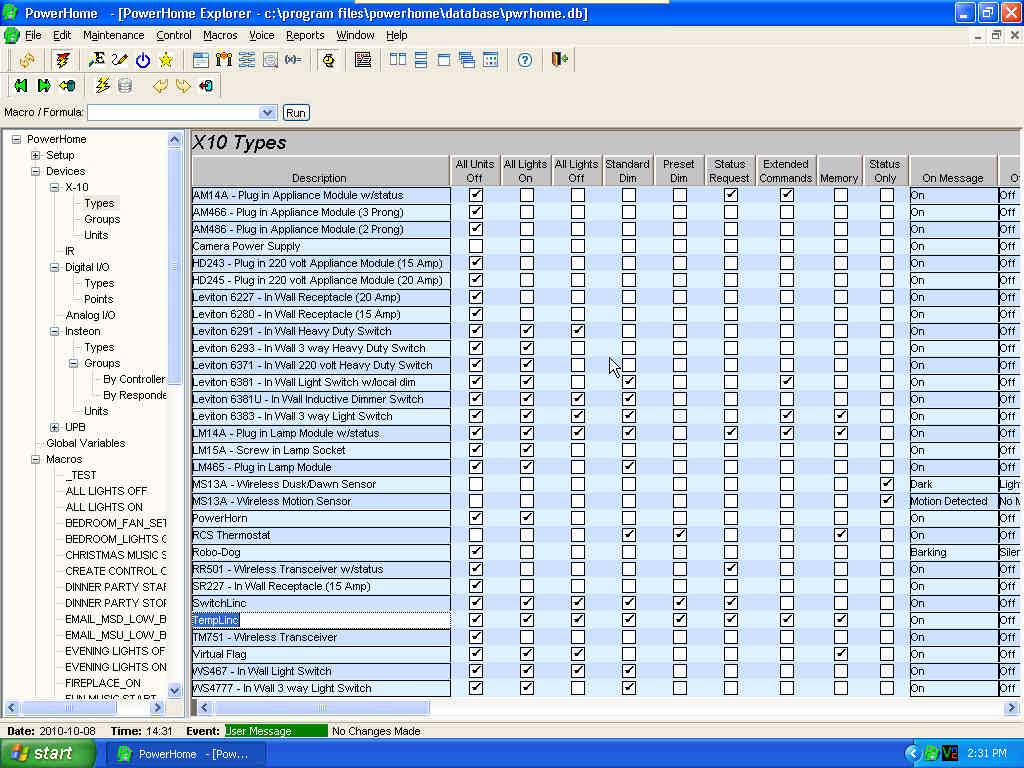Screen dimensions: 1024x768
Task: Open the event log toolbar icon
Action: (363, 60)
